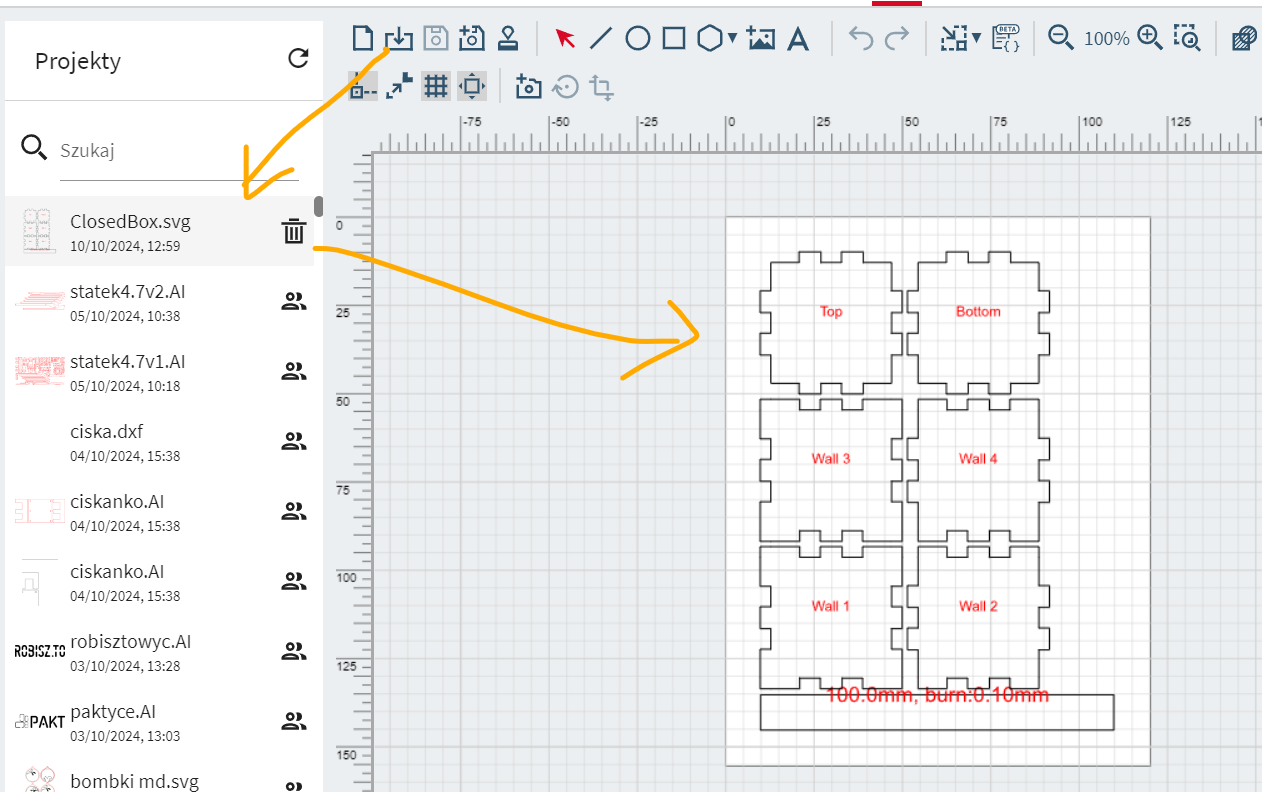
Task: Select the "Wall 4" label on canvas
Action: click(978, 458)
